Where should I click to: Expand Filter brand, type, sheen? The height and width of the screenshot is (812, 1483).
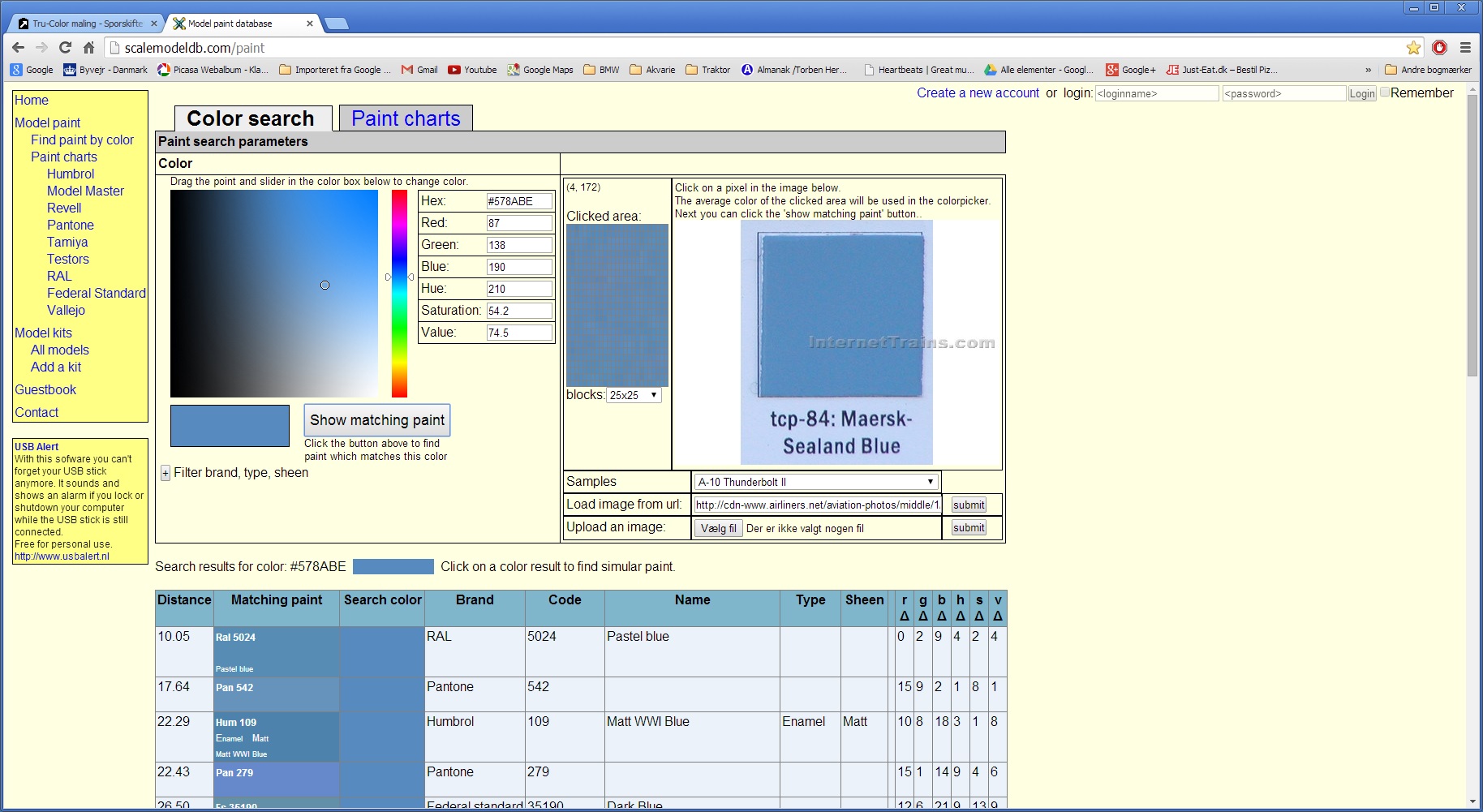[x=165, y=473]
